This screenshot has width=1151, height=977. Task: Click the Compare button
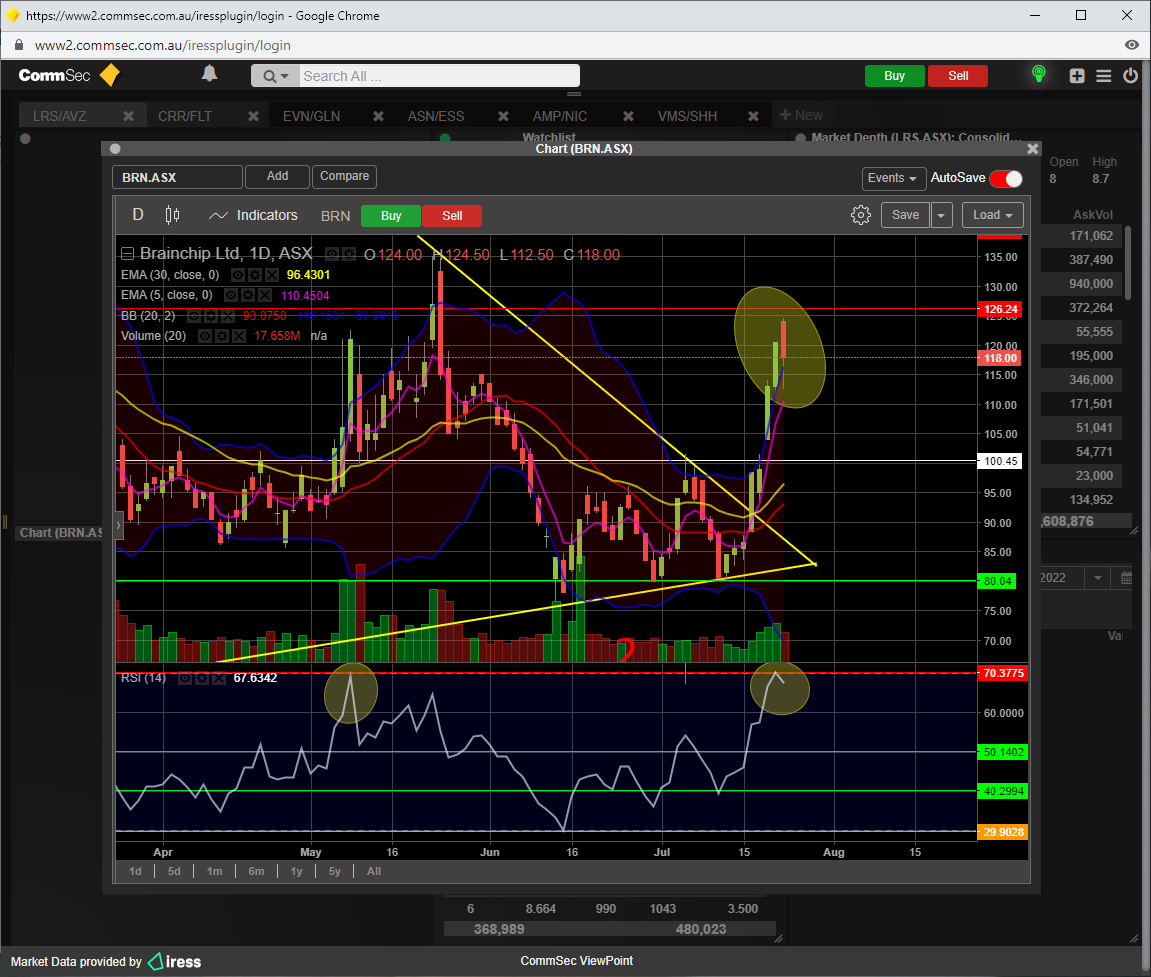[x=344, y=176]
